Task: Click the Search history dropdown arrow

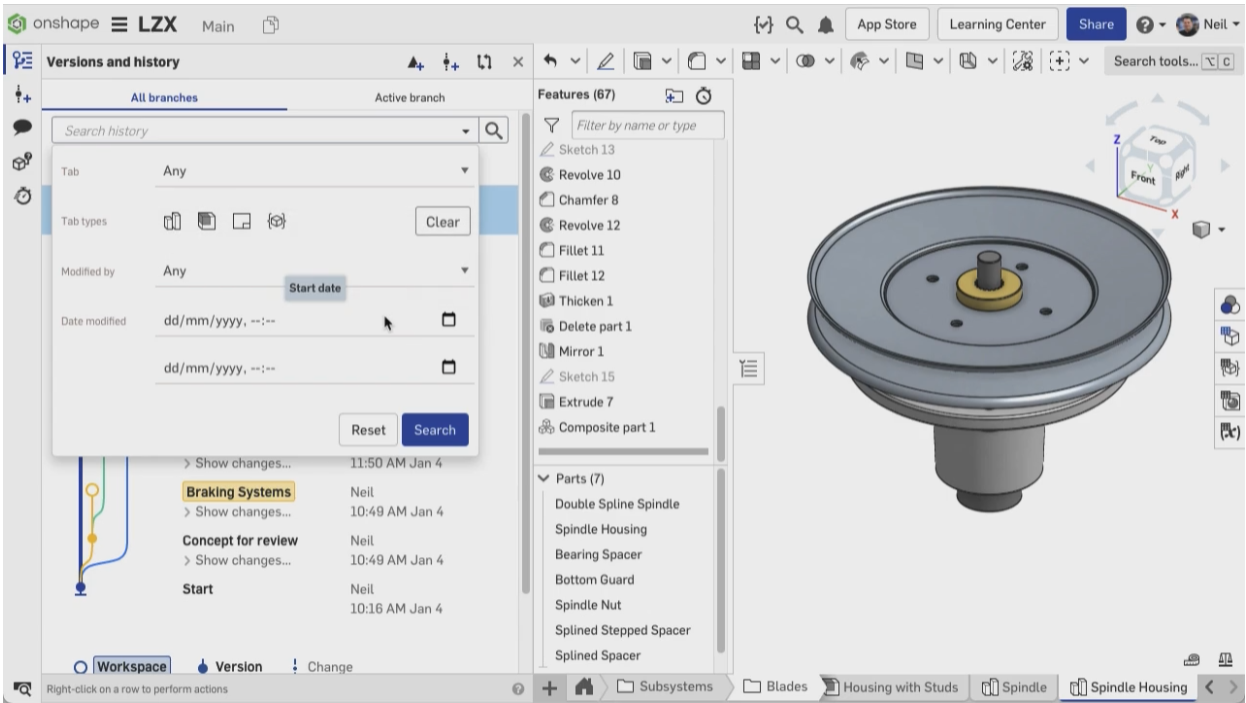Action: 465,131
